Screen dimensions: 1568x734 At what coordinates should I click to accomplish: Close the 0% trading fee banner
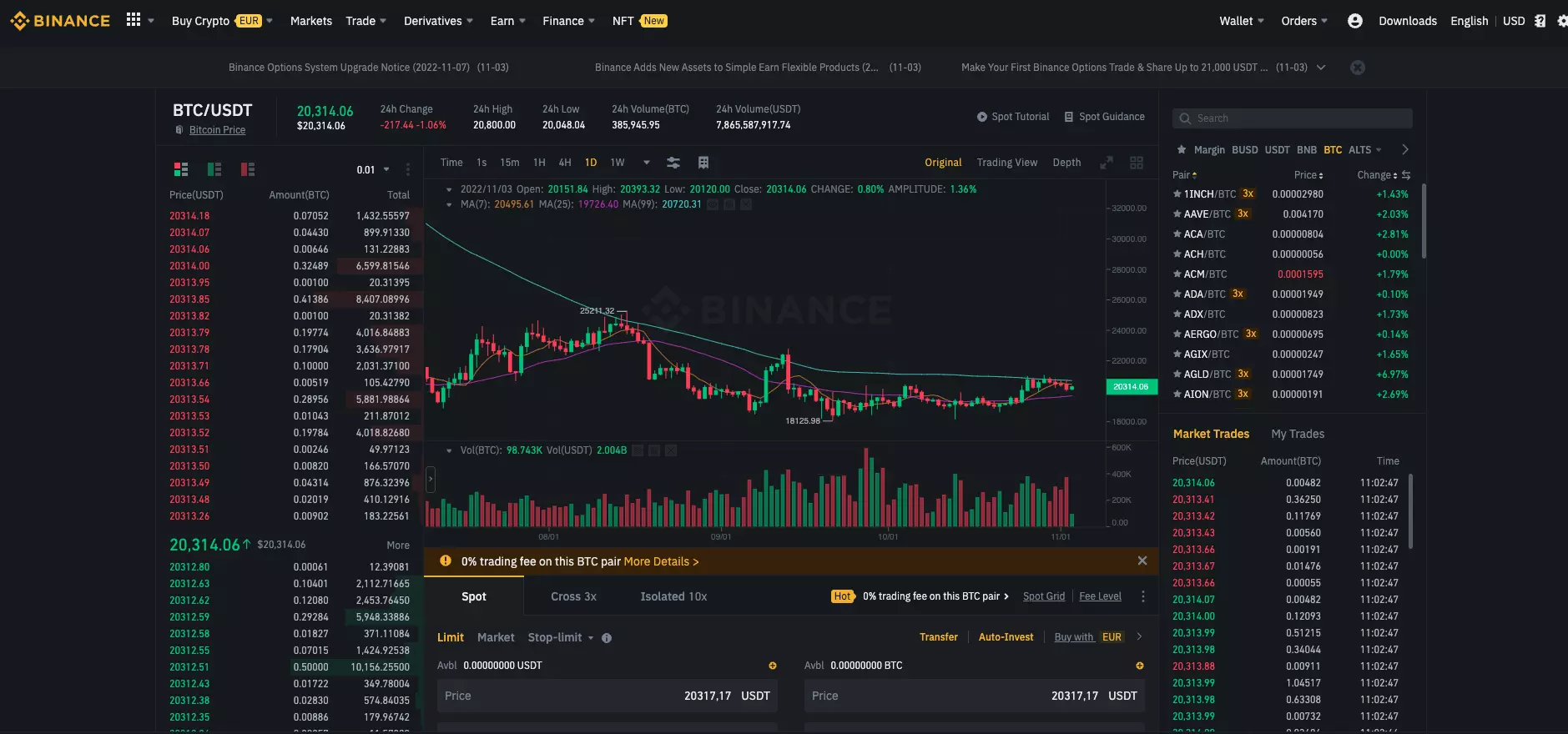click(x=1142, y=561)
